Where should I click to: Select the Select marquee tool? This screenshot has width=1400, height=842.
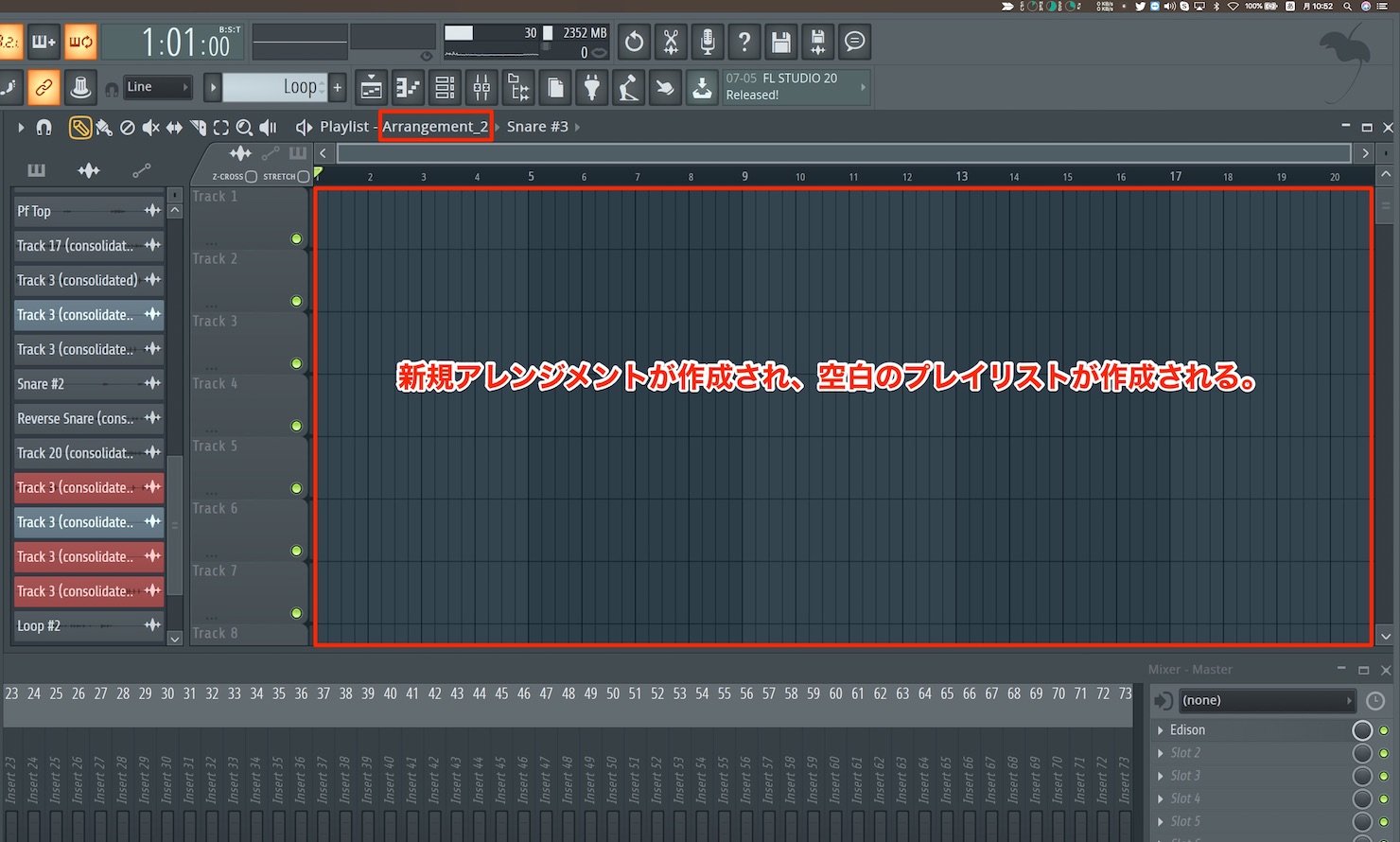tap(221, 127)
